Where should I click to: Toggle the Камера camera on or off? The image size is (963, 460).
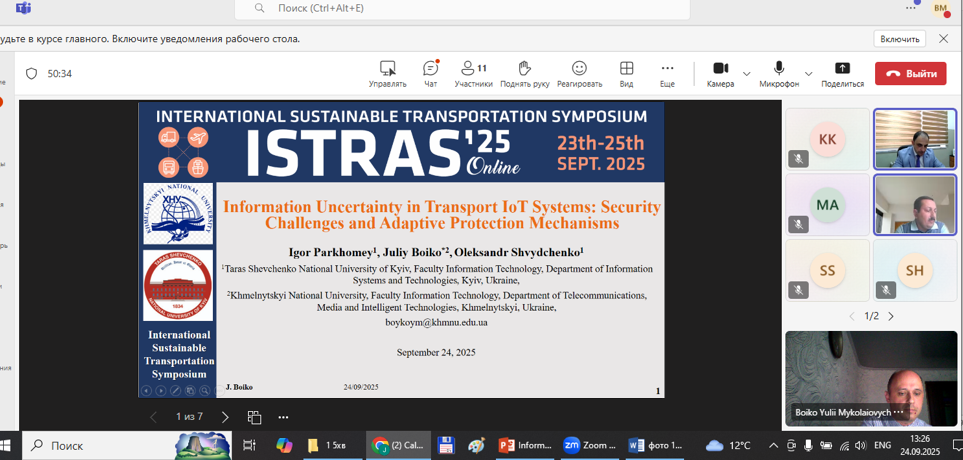pos(720,73)
